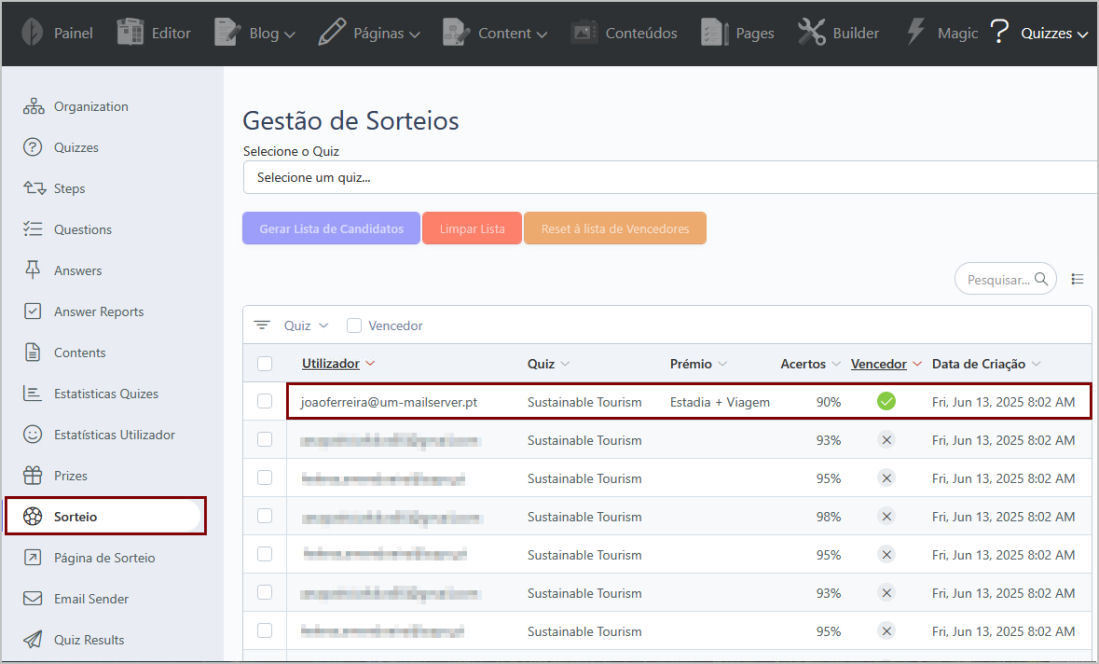Sort by the Vencedor column header
1099x664 pixels.
(878, 363)
